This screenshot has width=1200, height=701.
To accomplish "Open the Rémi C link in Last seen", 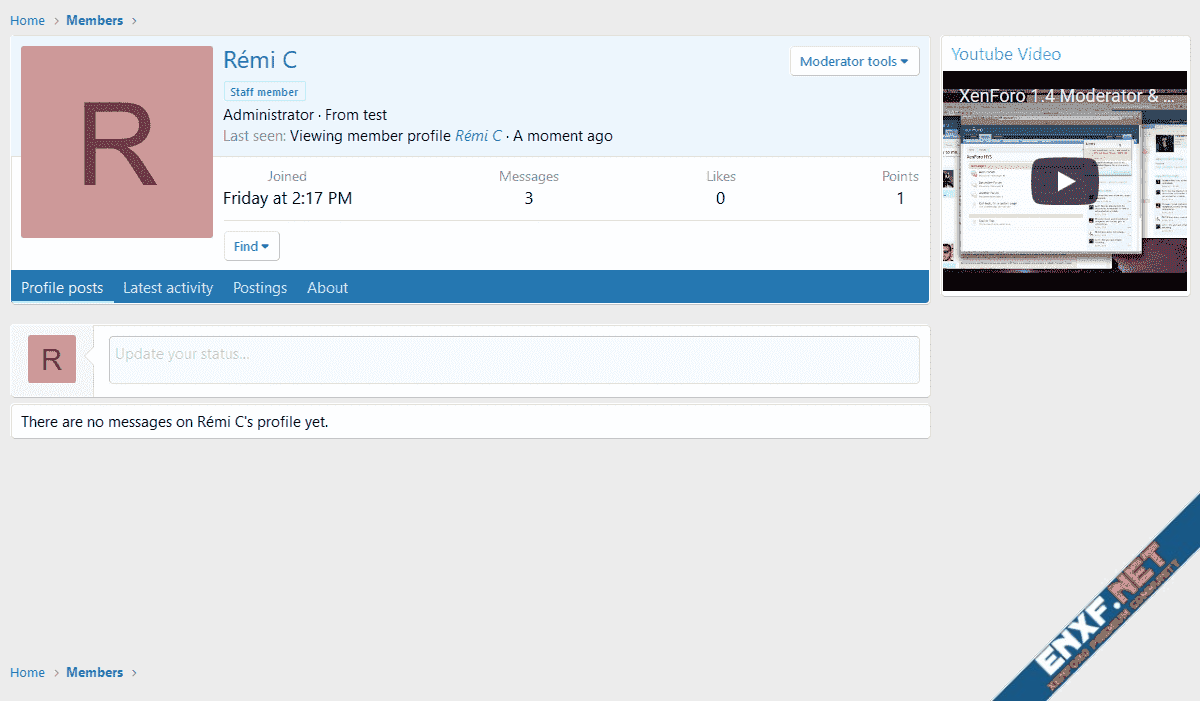I will [x=478, y=136].
